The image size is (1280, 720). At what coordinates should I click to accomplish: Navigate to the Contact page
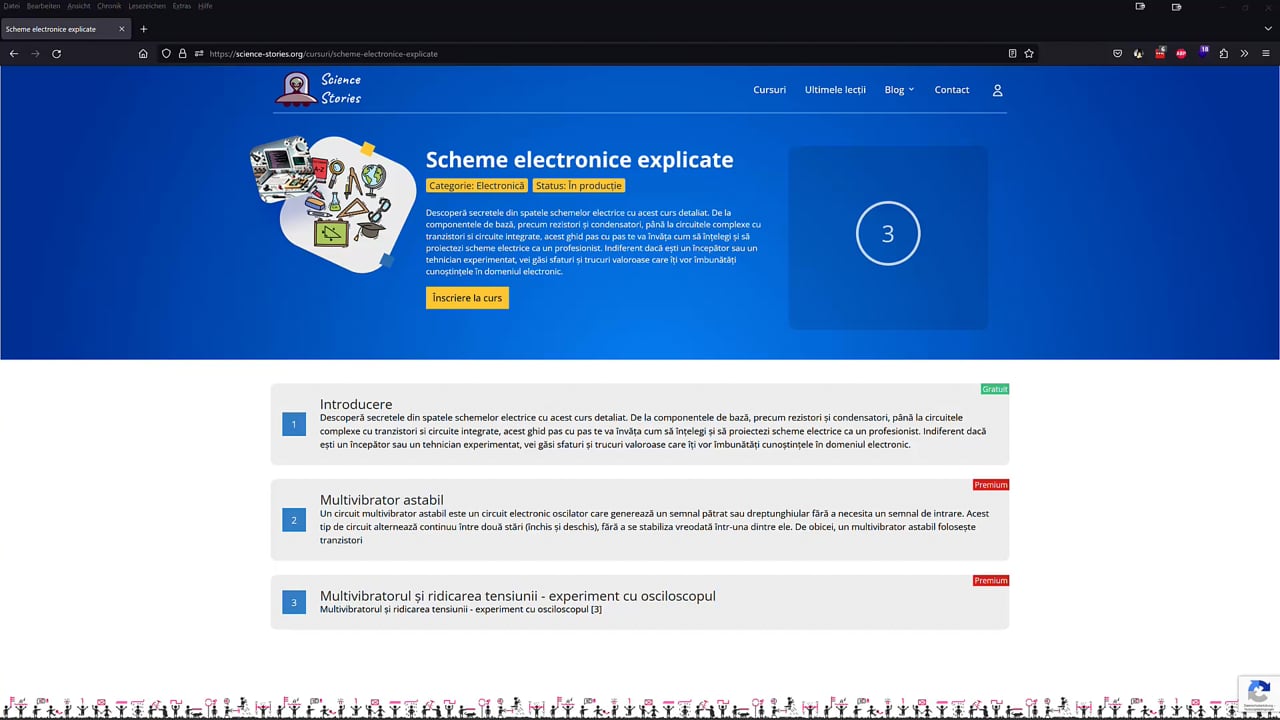pos(952,90)
